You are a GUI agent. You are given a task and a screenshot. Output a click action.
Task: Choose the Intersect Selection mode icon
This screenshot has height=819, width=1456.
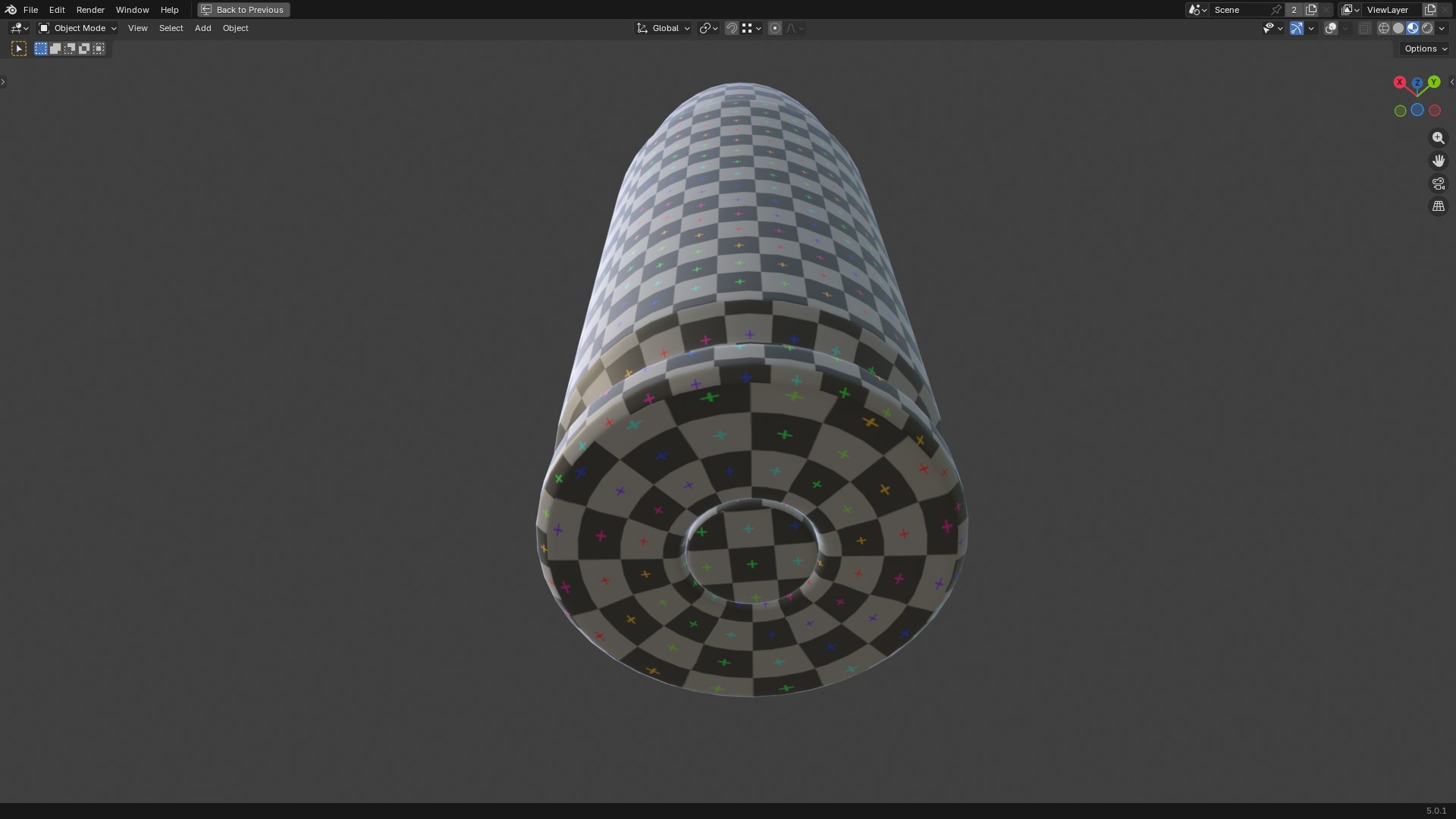click(99, 49)
